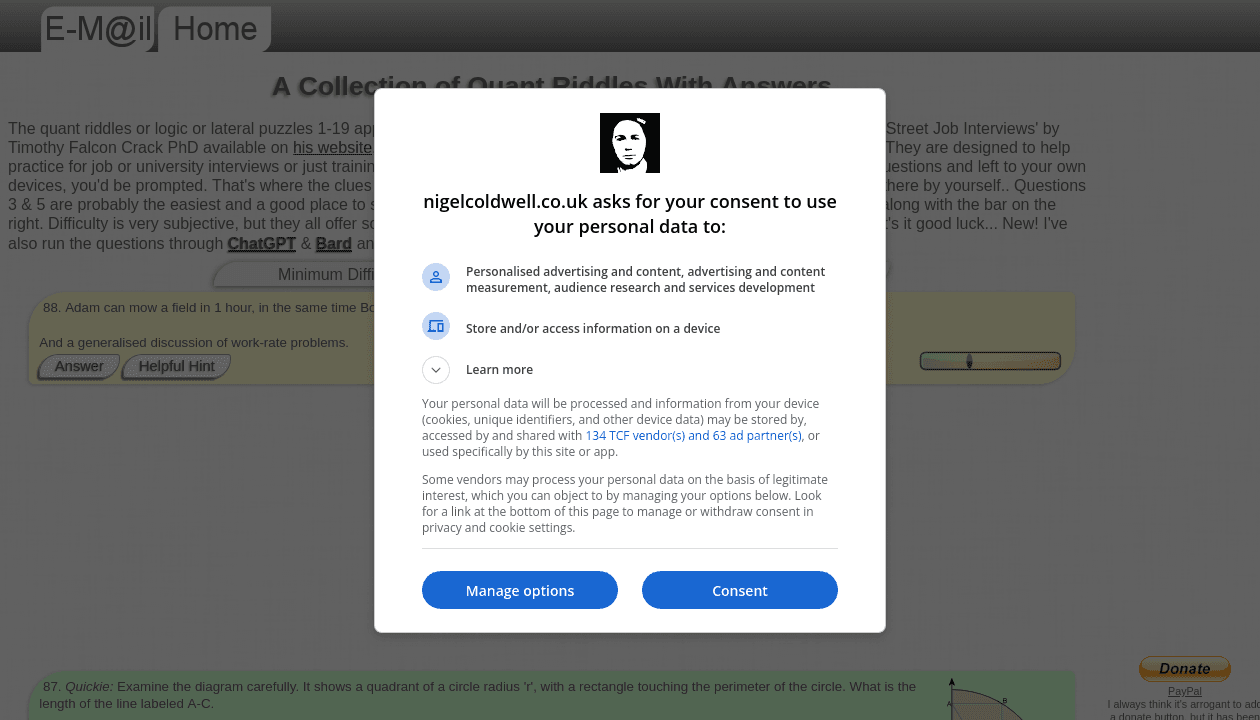Show the Helpful Hint for riddle 88
The width and height of the screenshot is (1260, 720).
click(176, 367)
